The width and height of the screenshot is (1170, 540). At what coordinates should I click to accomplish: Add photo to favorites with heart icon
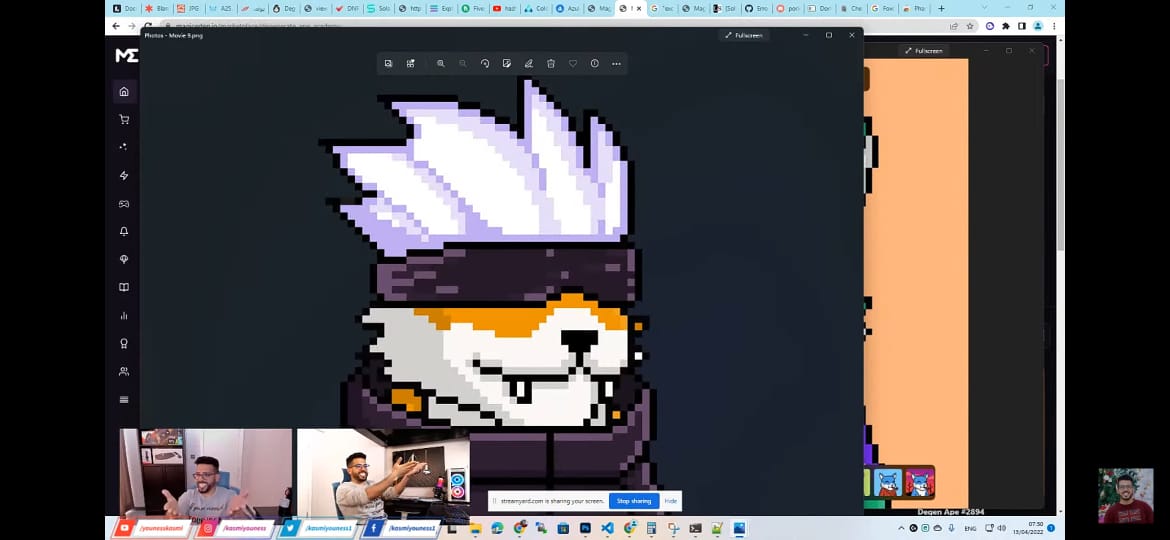(572, 63)
